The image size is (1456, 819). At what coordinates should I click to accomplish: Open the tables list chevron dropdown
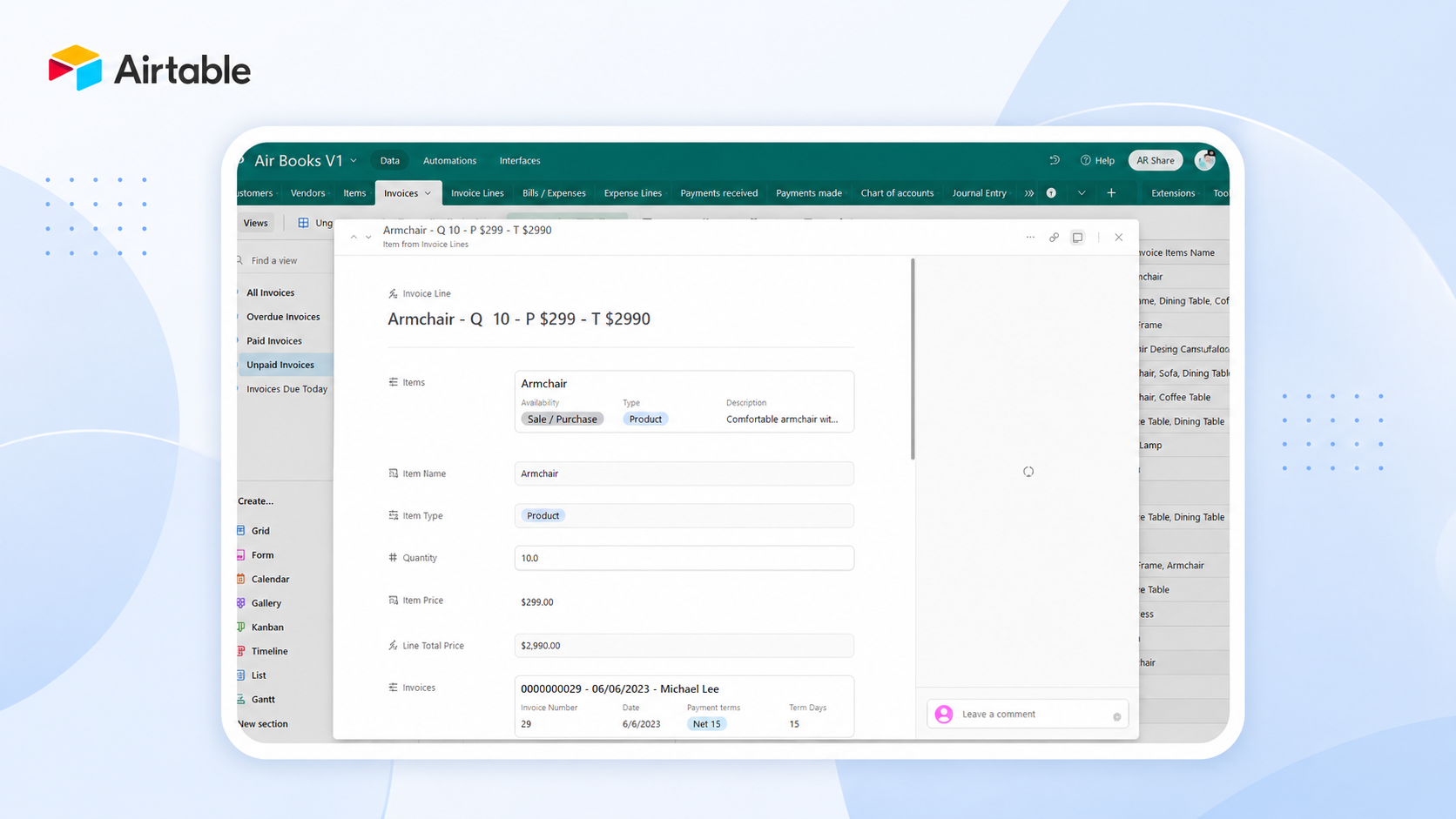[1082, 193]
